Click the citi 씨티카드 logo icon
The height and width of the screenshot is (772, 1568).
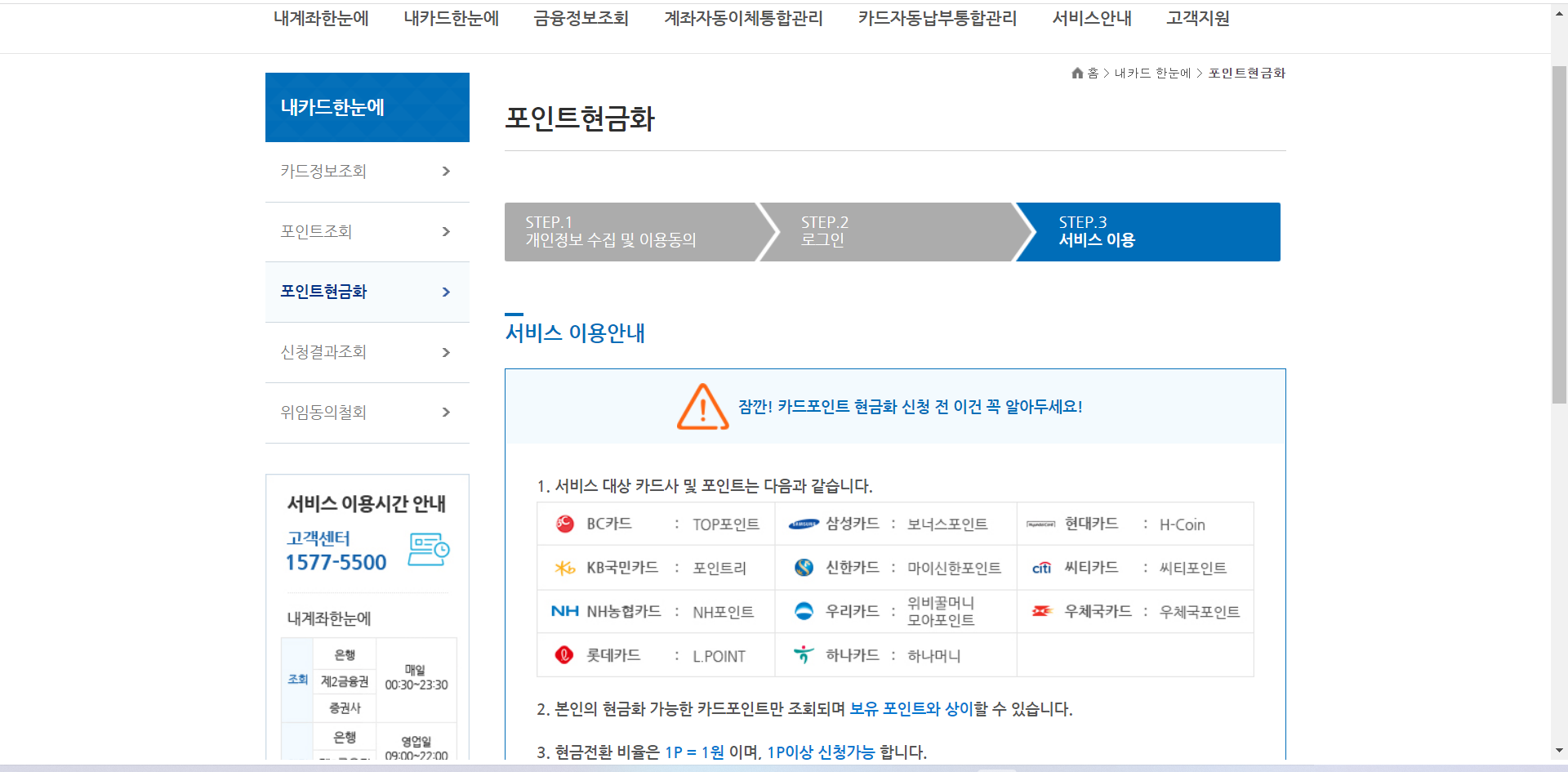1041,568
